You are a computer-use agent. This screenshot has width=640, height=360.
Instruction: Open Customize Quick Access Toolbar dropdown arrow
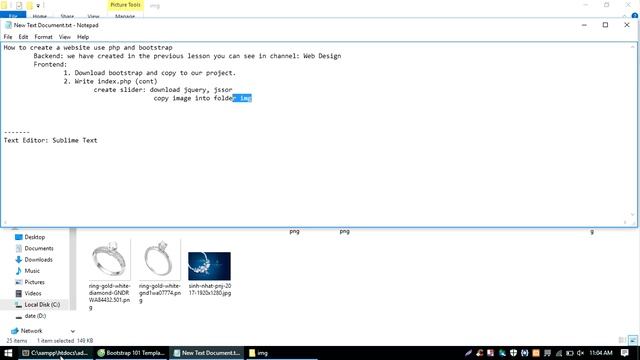pos(38,6)
